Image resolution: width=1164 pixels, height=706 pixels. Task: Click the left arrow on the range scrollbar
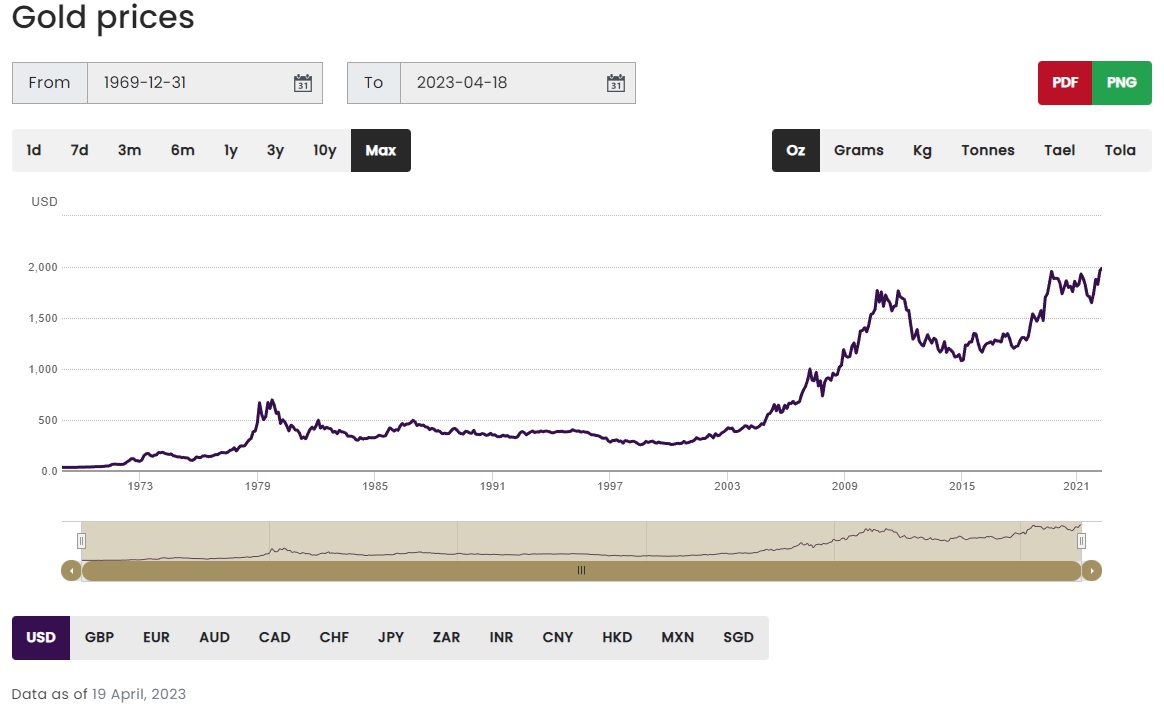click(70, 570)
